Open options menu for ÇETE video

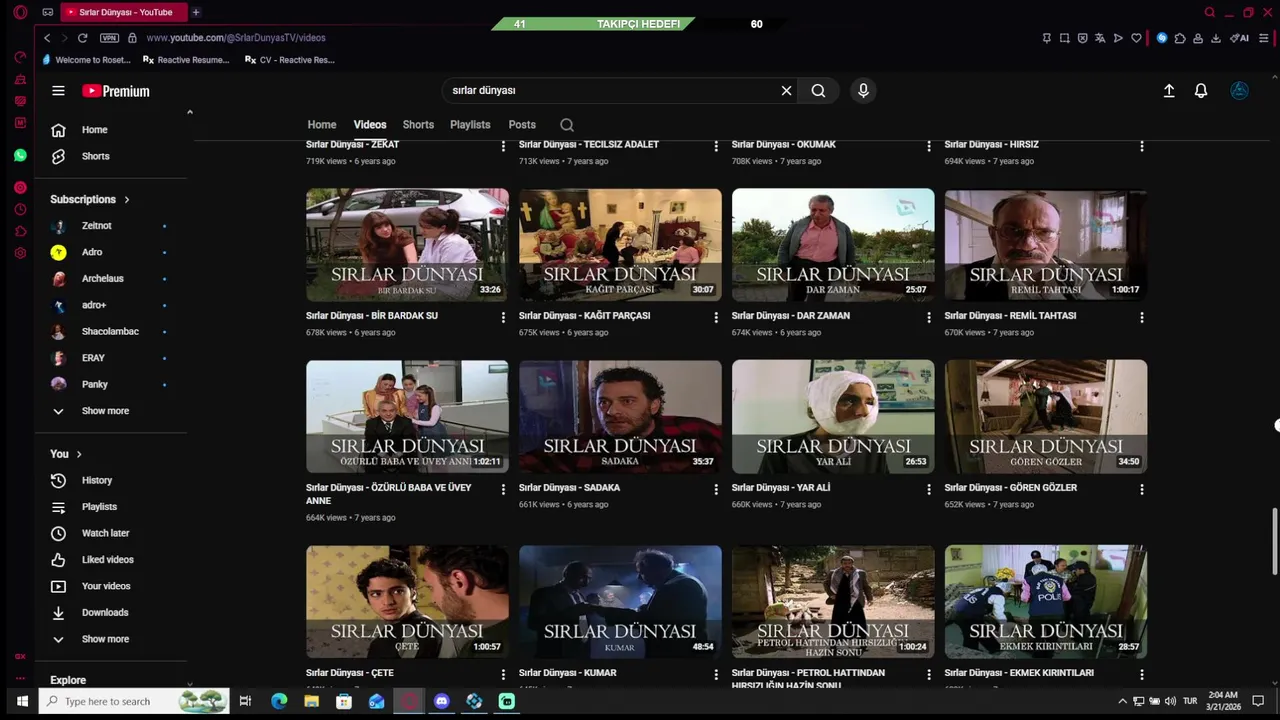pyautogui.click(x=503, y=674)
